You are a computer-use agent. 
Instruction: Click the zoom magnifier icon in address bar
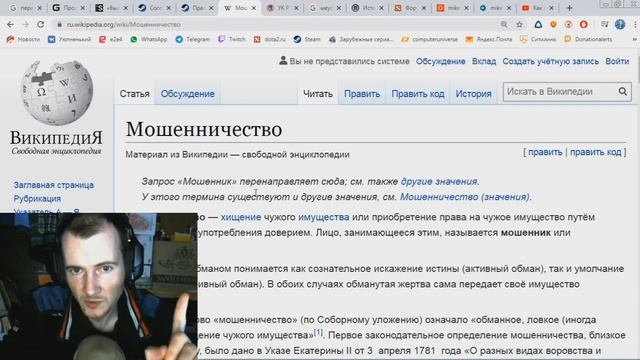(504, 24)
